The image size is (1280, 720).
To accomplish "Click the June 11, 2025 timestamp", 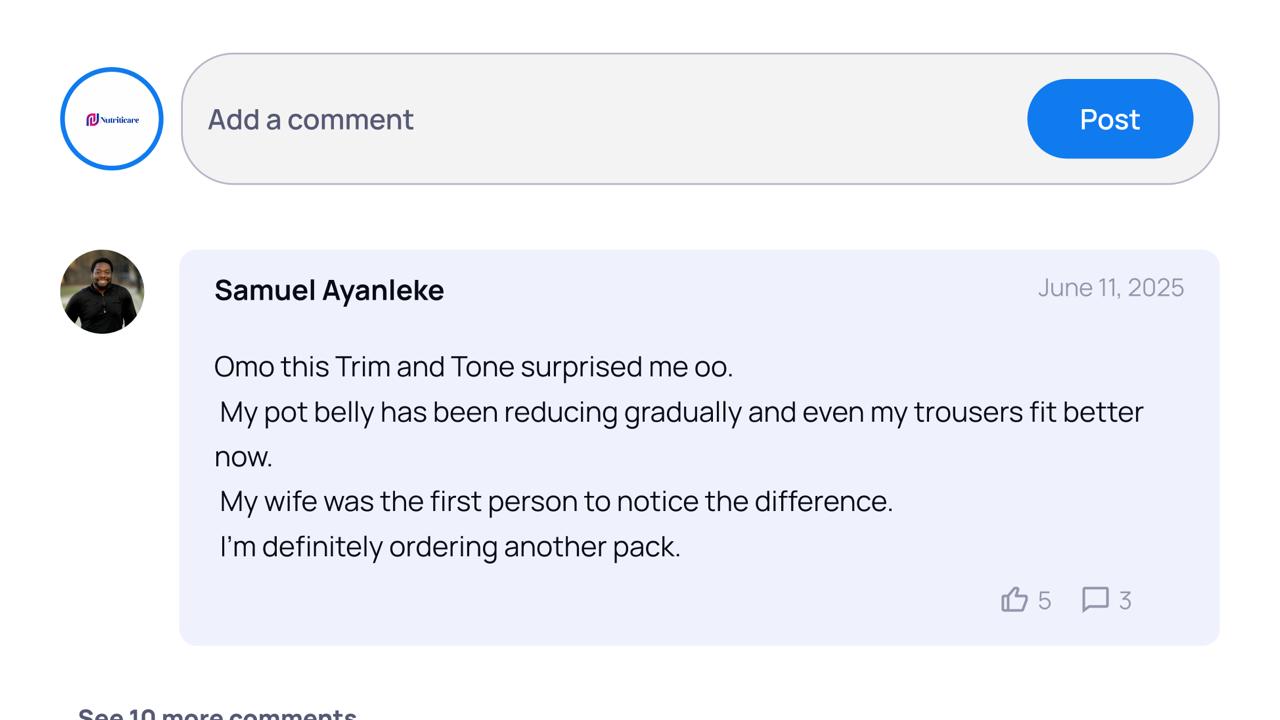I will 1111,288.
